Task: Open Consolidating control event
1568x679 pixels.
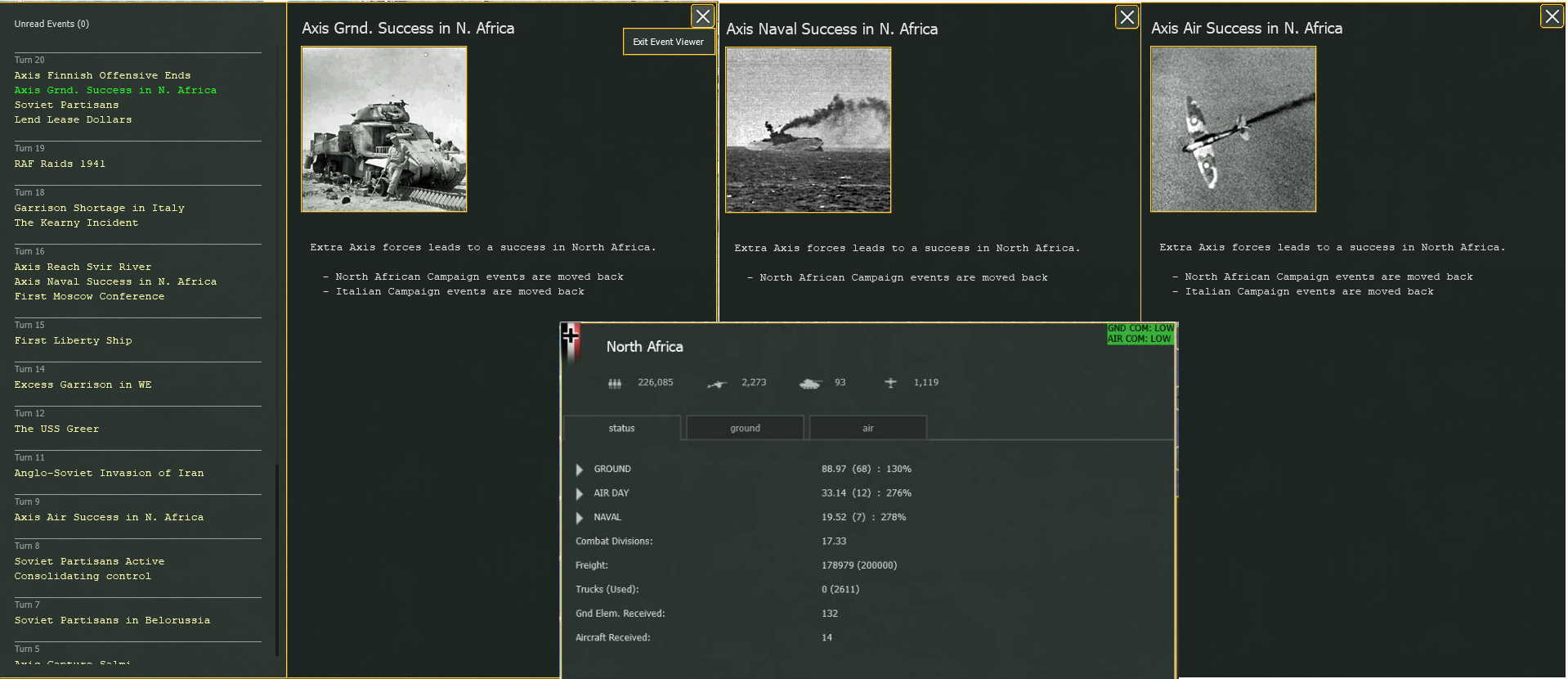Action: (x=83, y=576)
